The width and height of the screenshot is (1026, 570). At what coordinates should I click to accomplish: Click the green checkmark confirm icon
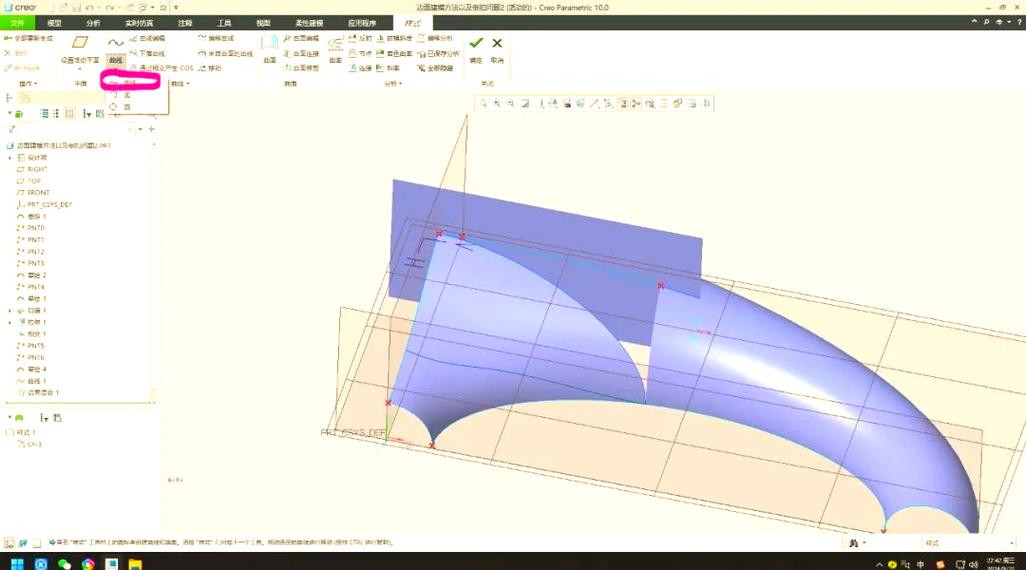[476, 43]
